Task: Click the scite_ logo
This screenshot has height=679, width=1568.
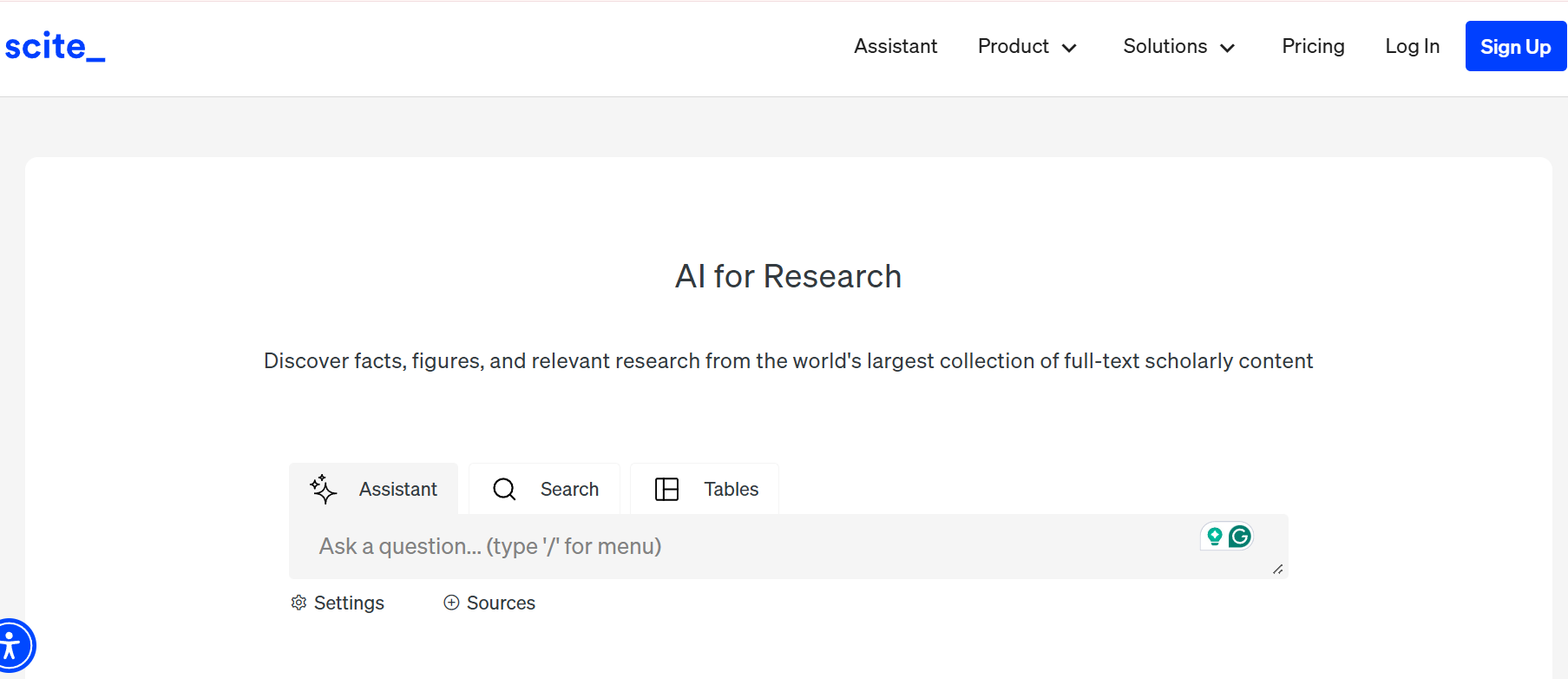Action: (55, 47)
